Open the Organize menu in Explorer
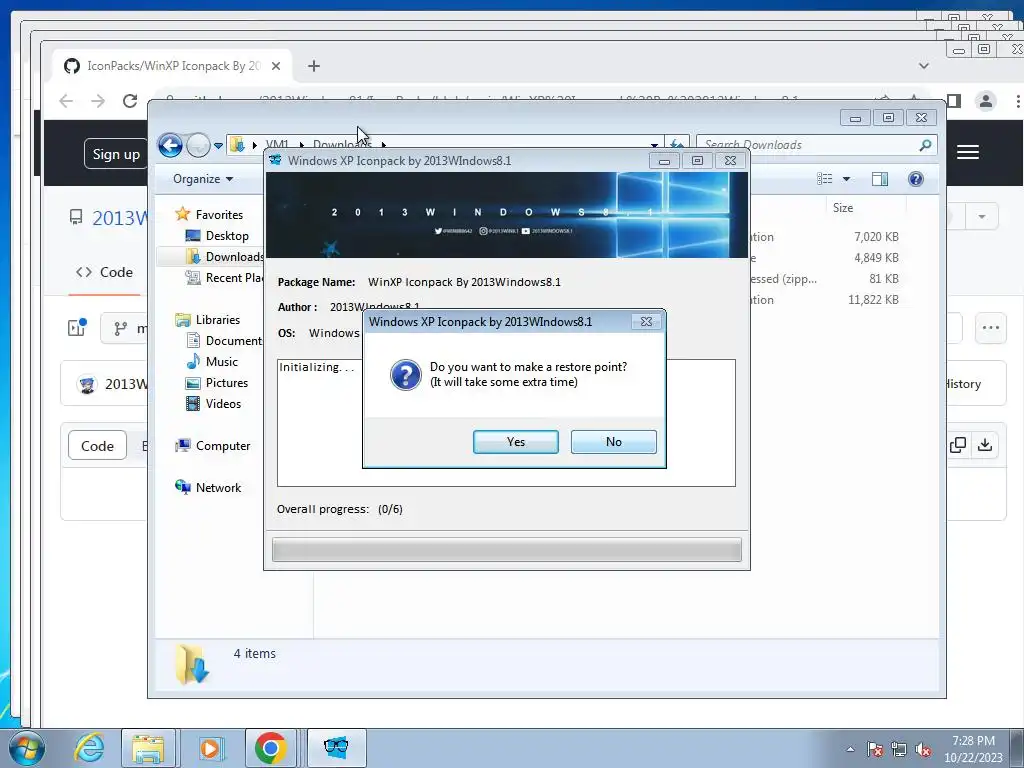Screen dimensions: 1024x768 pyautogui.click(x=203, y=179)
